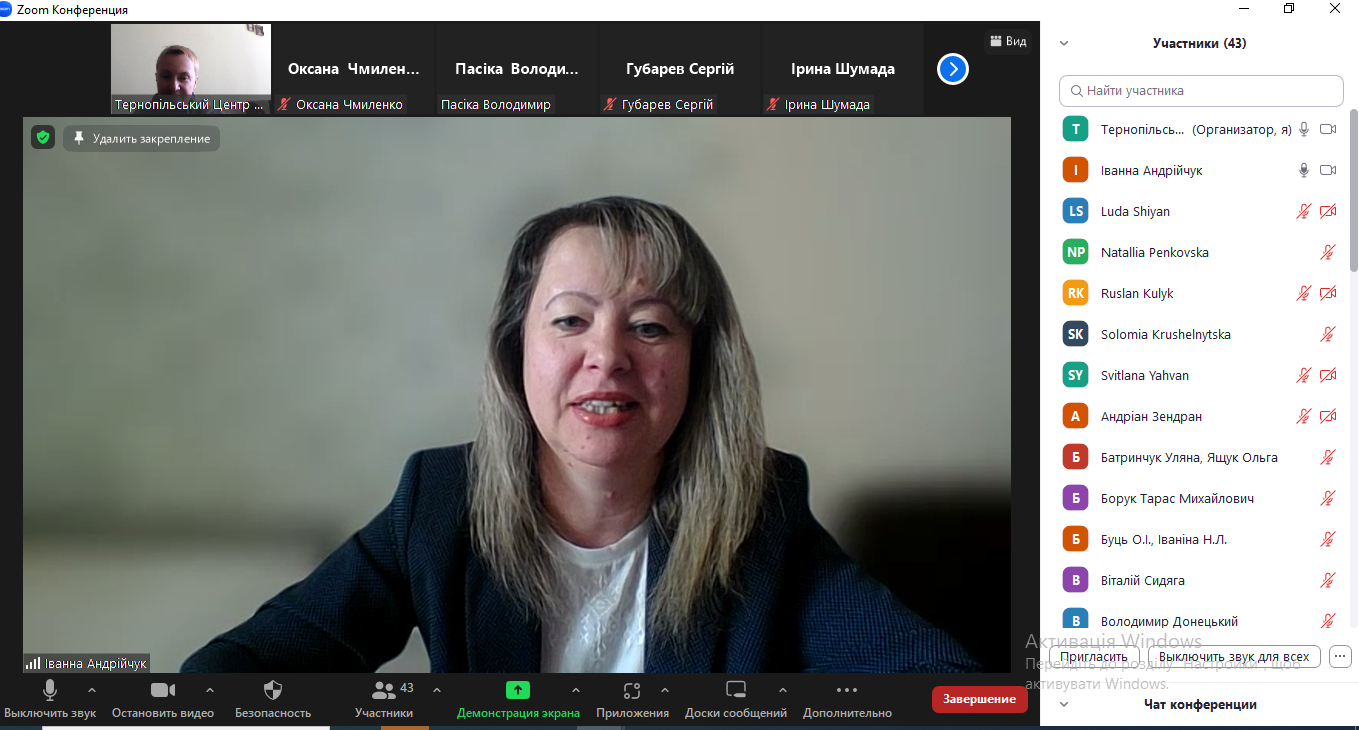Click Luda Shiyan muted microphone icon
The width and height of the screenshot is (1359, 730).
pyautogui.click(x=1304, y=211)
